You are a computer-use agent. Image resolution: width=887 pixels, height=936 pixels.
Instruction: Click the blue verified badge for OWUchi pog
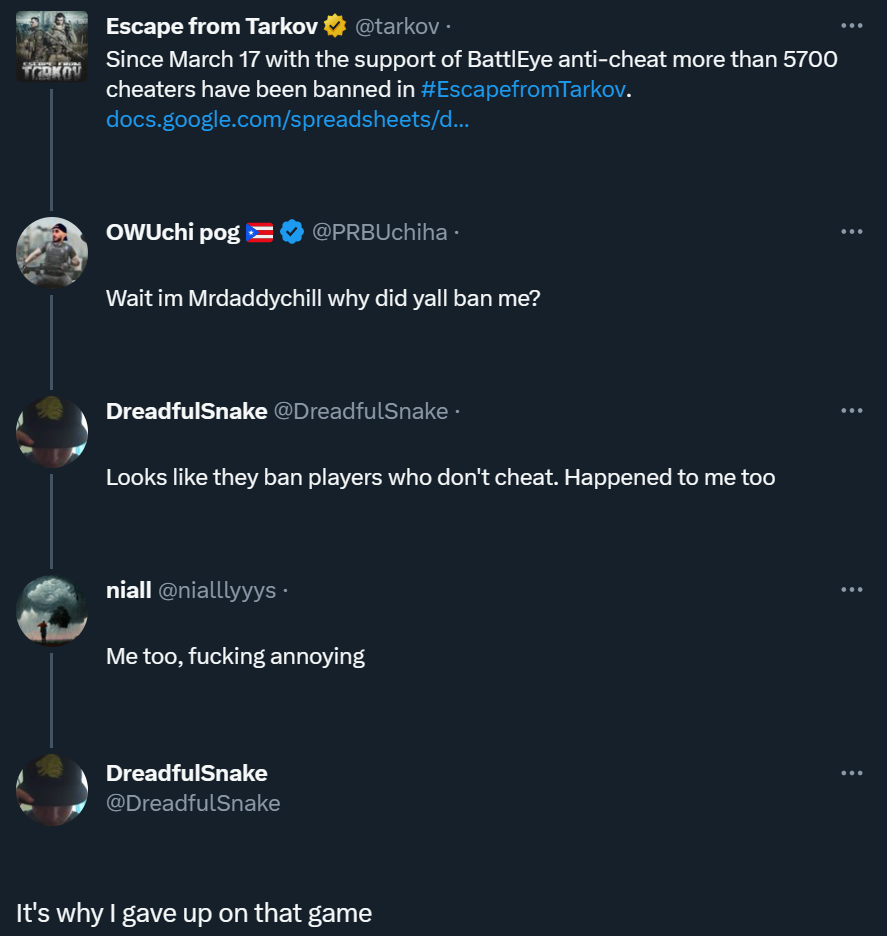coord(292,232)
